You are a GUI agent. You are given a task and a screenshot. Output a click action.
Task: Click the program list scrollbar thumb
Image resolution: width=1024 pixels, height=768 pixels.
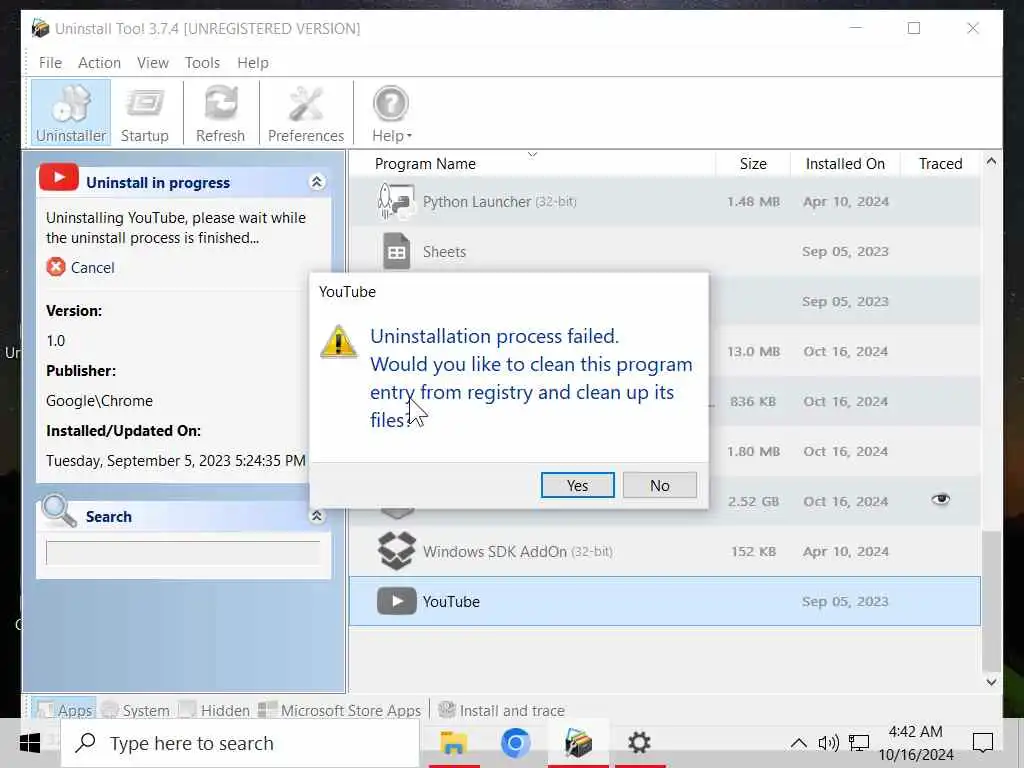[991, 601]
